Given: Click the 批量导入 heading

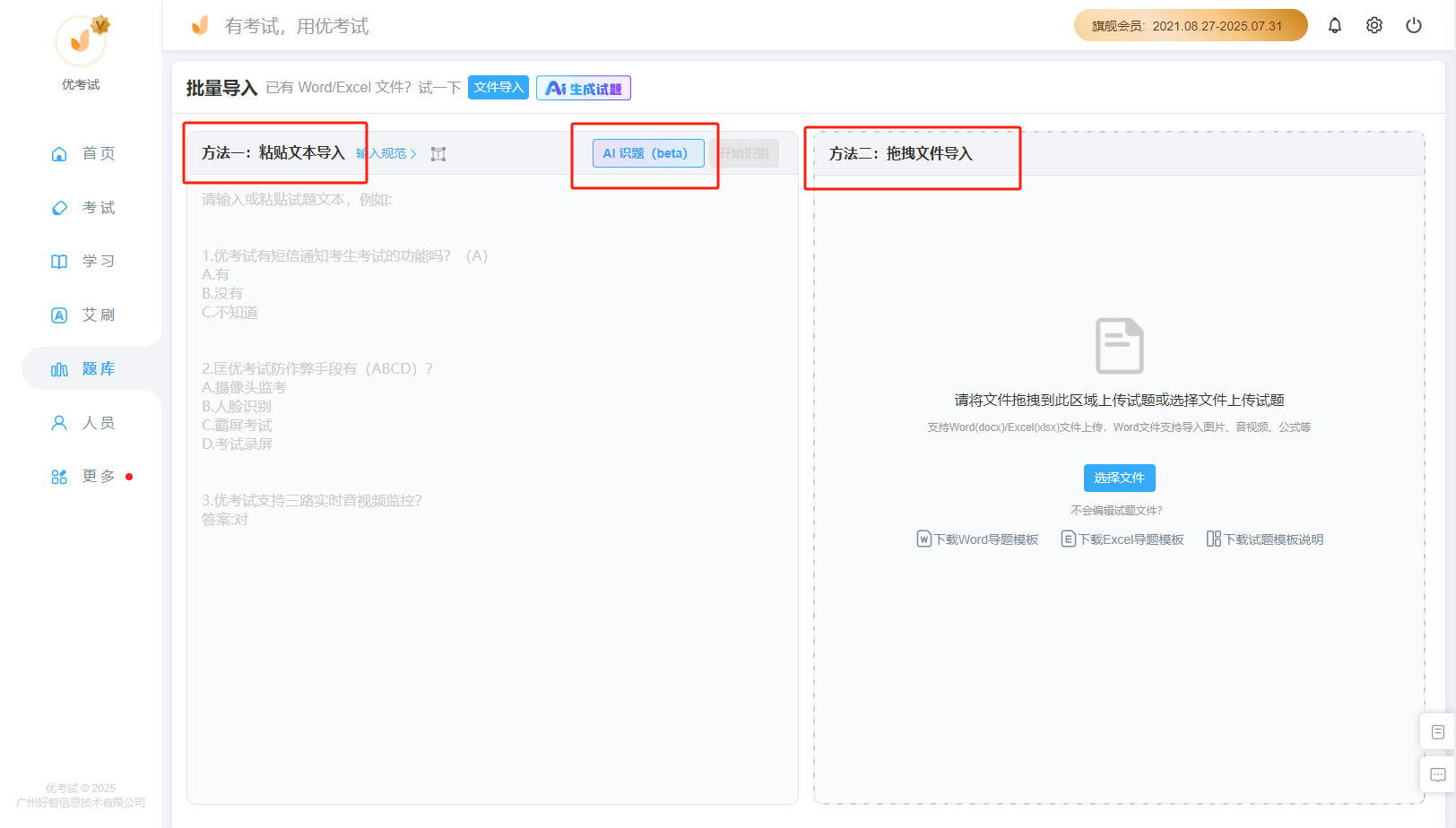Looking at the screenshot, I should coord(221,88).
